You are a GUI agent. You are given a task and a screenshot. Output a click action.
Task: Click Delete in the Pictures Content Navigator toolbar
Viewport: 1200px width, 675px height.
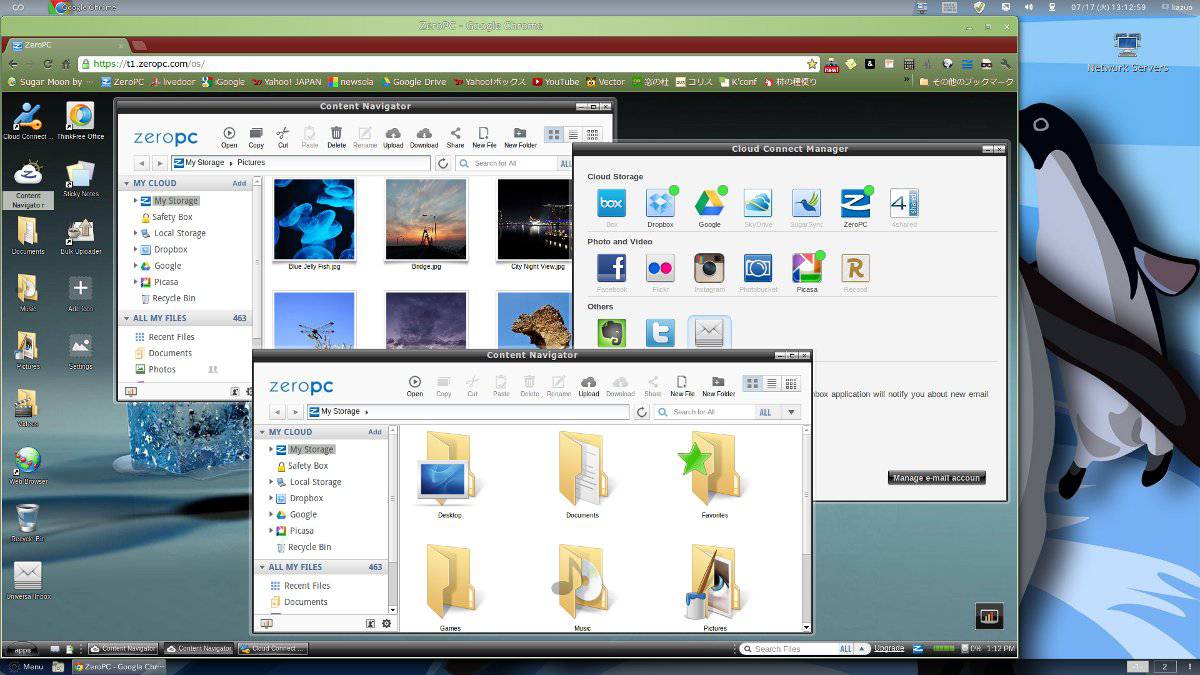coord(336,137)
